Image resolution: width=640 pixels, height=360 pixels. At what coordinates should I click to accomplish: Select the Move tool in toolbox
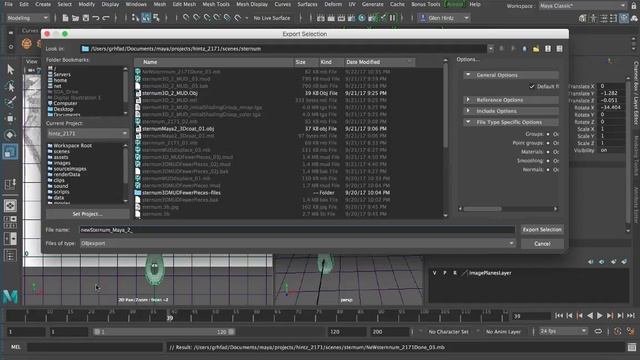[x=11, y=119]
